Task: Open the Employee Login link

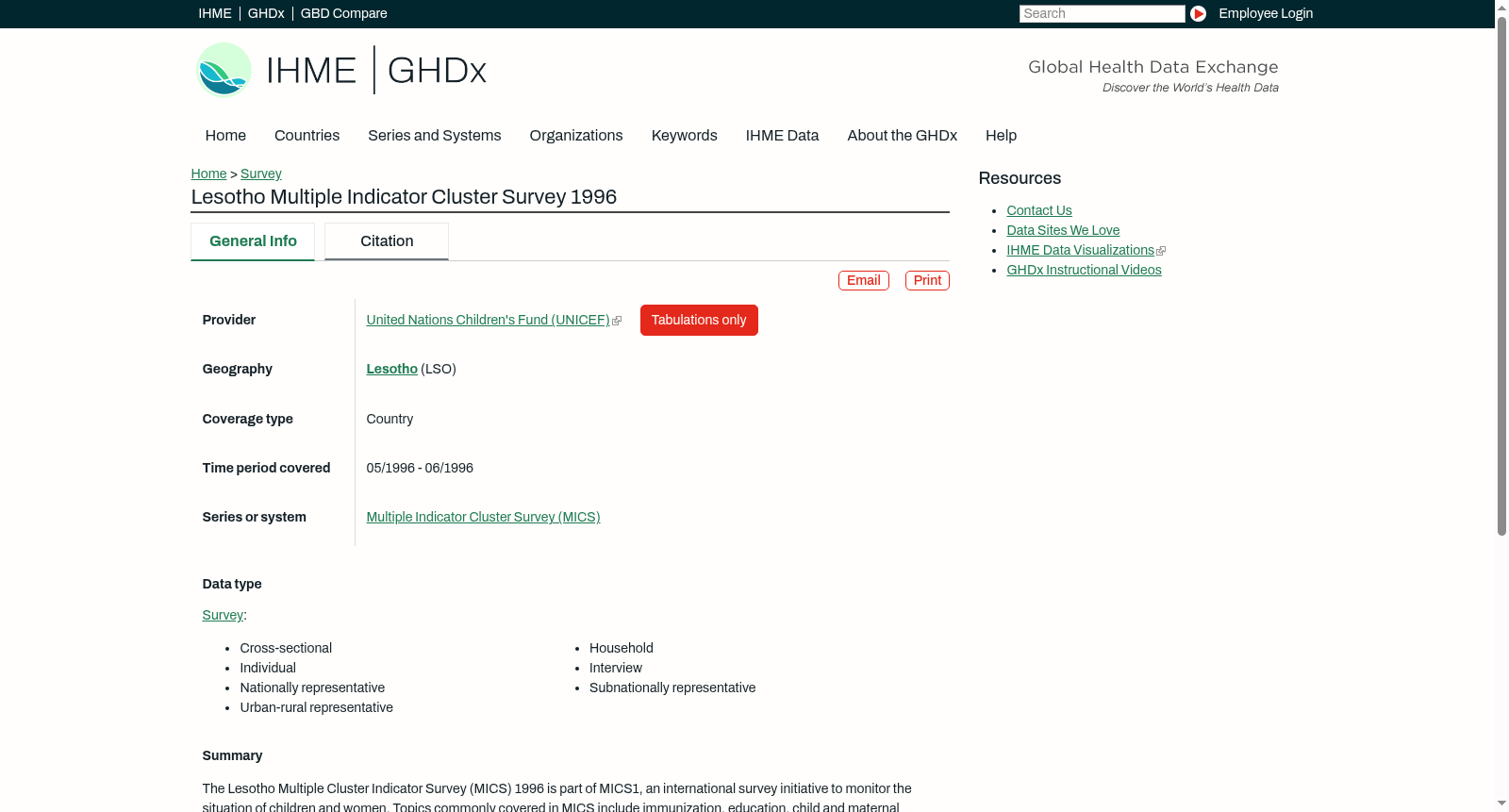Action: (x=1266, y=13)
